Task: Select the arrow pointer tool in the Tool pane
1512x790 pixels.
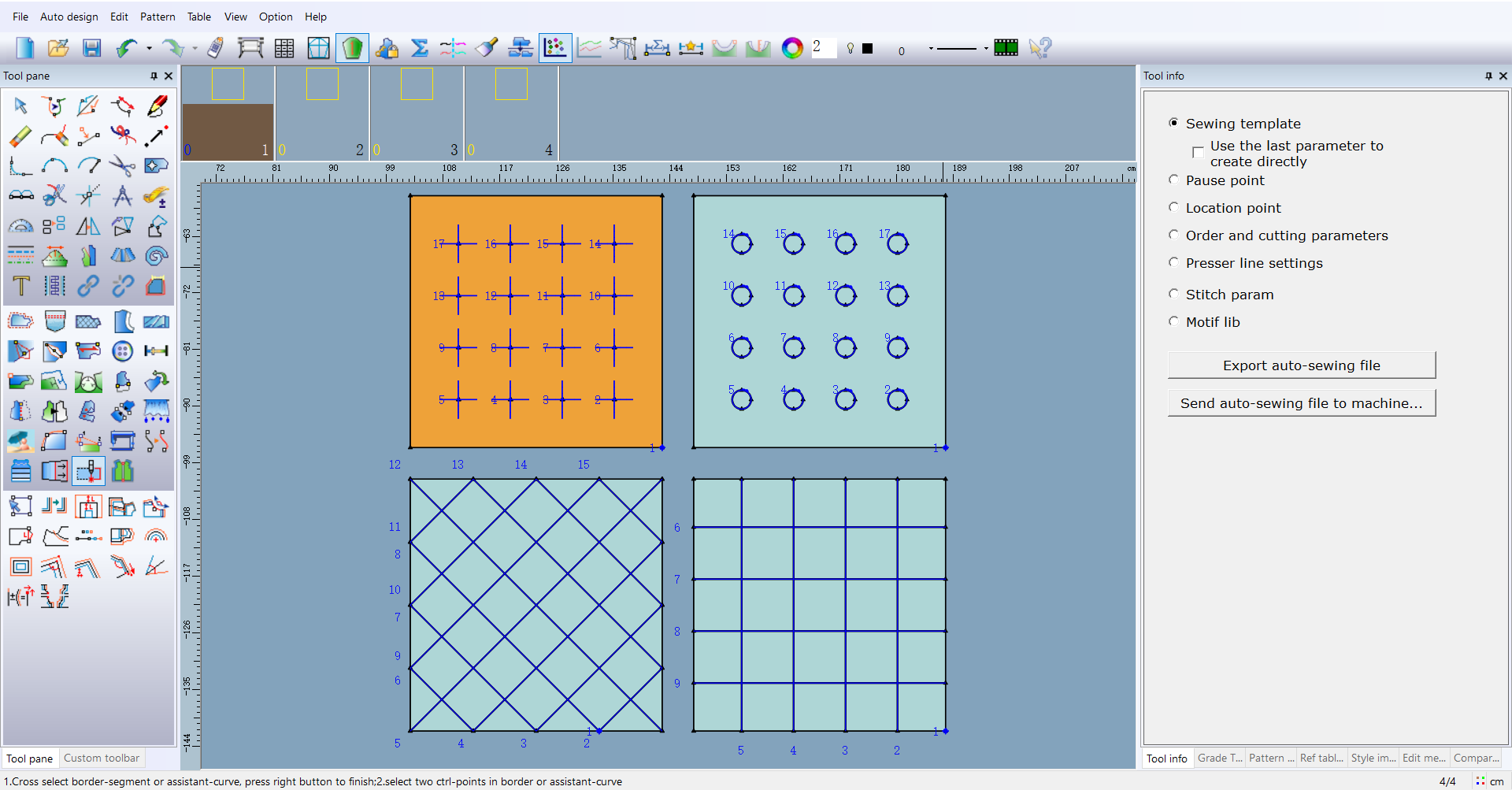Action: [x=20, y=106]
